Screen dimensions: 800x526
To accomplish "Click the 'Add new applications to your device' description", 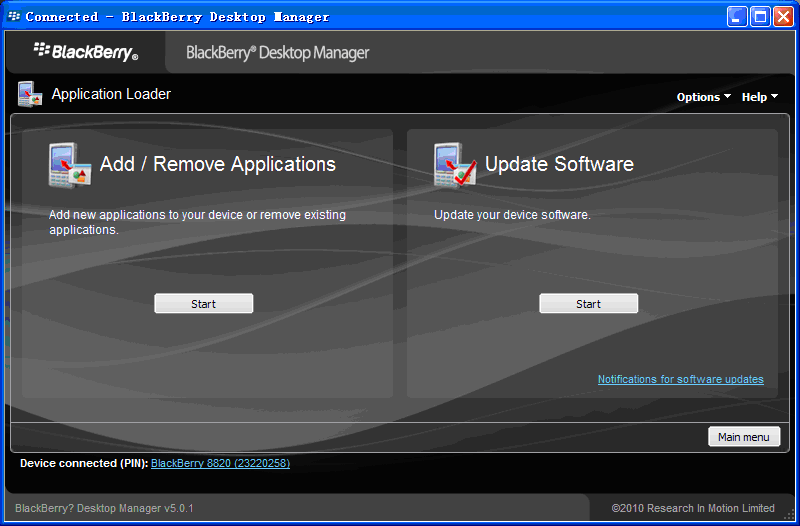I will (197, 222).
